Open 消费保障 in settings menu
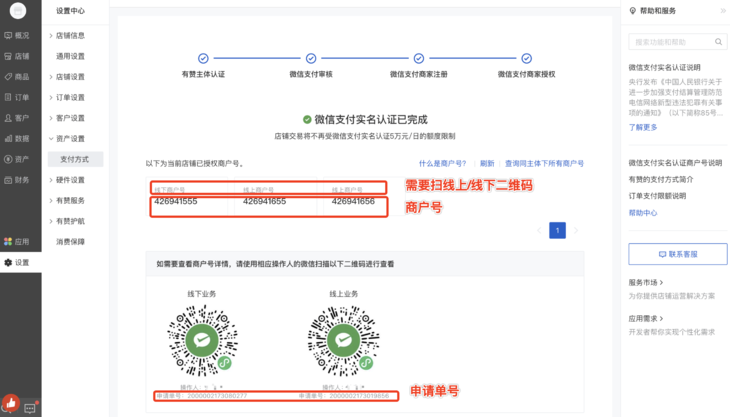Screen dimensions: 730x417 click(x=70, y=242)
